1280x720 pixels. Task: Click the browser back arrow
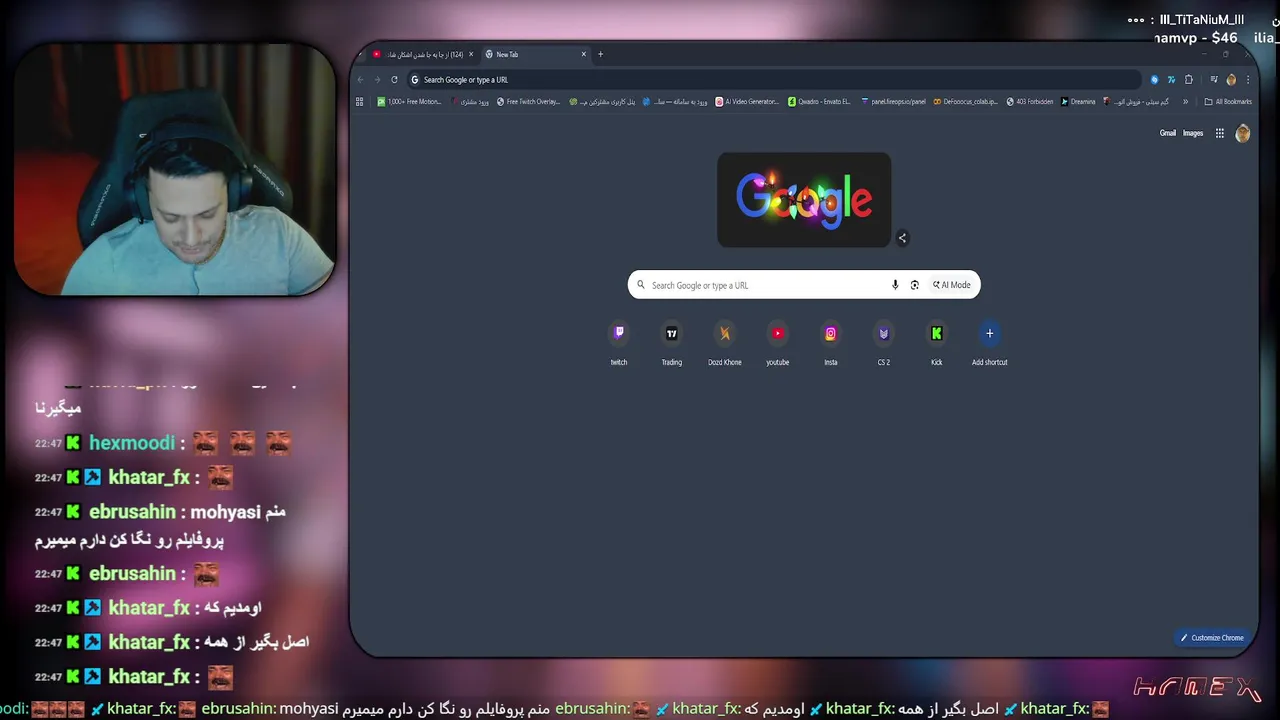pyautogui.click(x=361, y=80)
